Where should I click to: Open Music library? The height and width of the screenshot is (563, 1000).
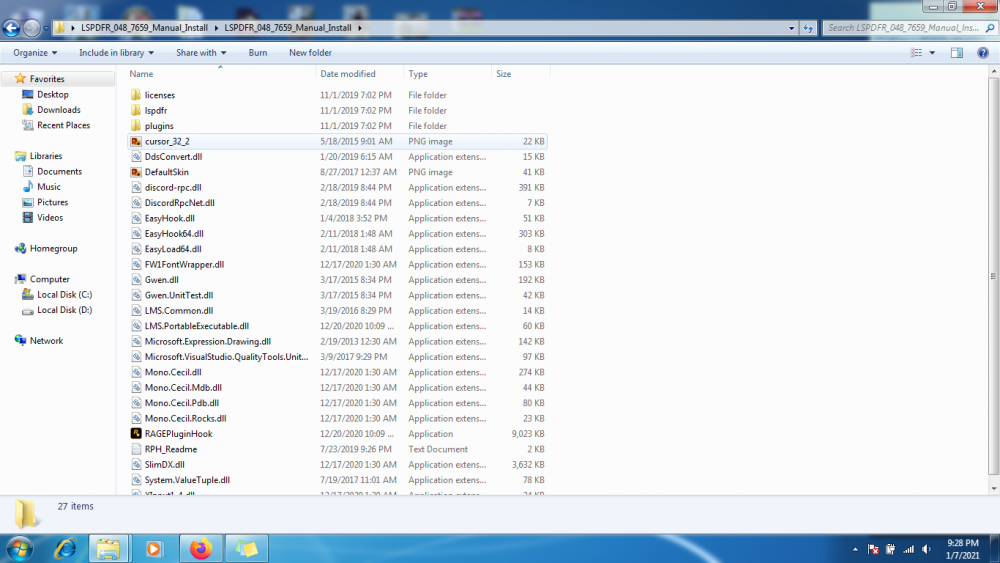[48, 187]
